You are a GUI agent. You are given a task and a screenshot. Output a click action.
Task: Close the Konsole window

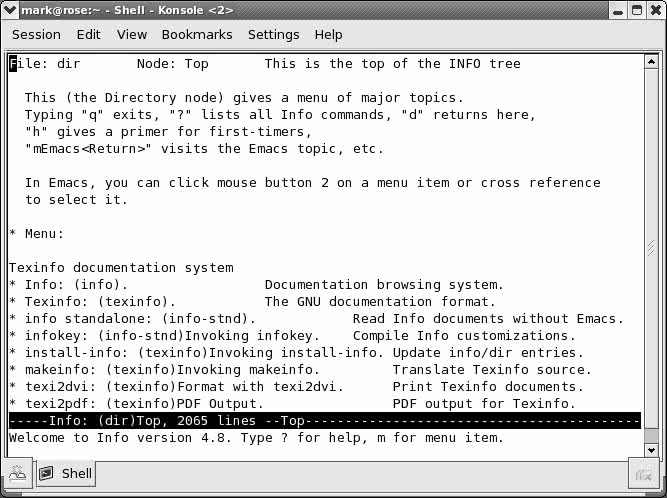click(x=656, y=10)
